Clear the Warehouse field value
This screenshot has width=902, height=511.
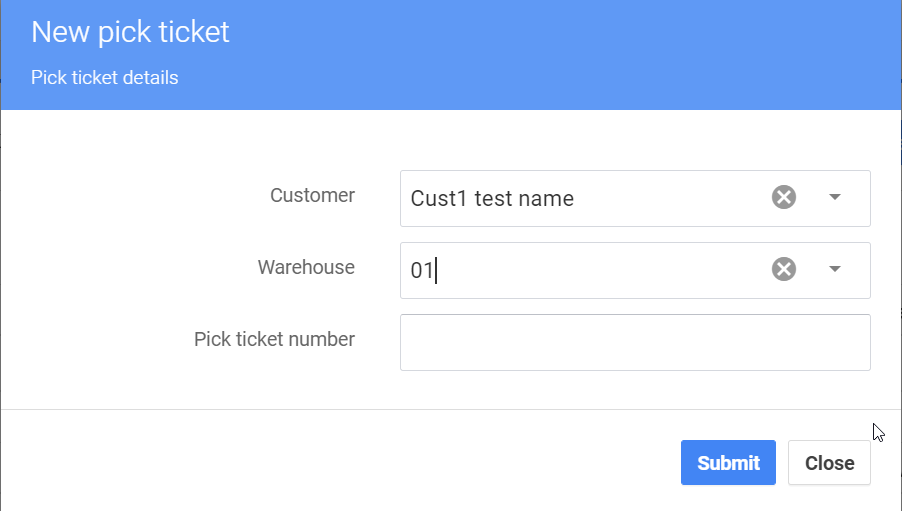pyautogui.click(x=784, y=269)
